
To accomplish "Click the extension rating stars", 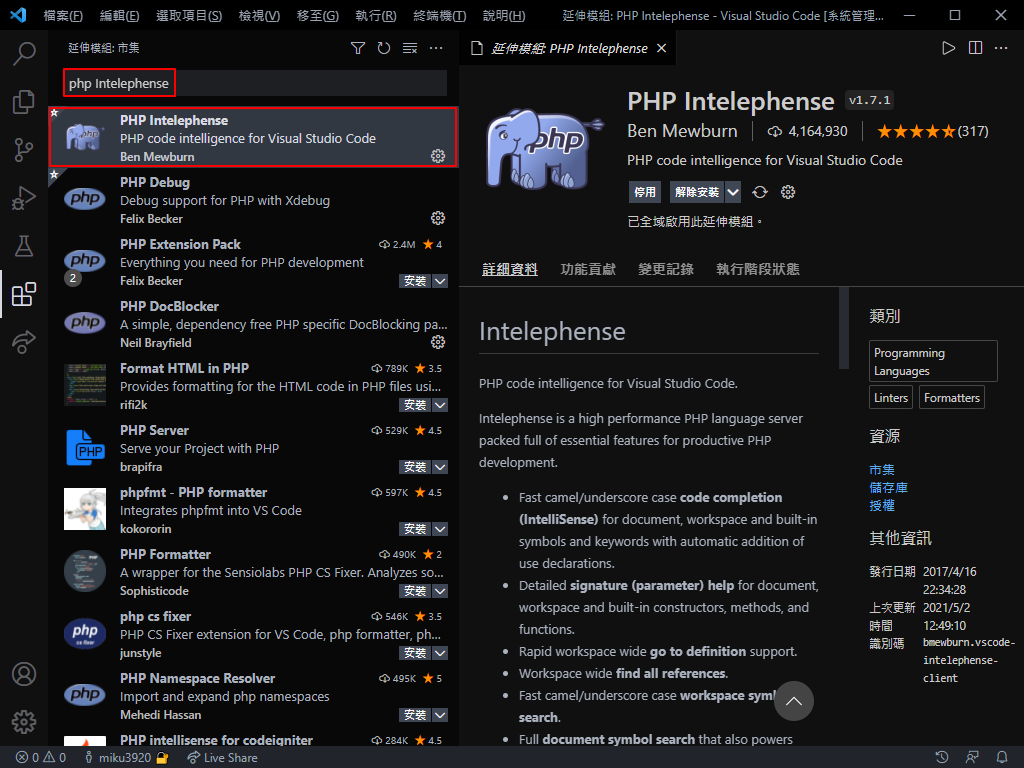I will pyautogui.click(x=916, y=131).
